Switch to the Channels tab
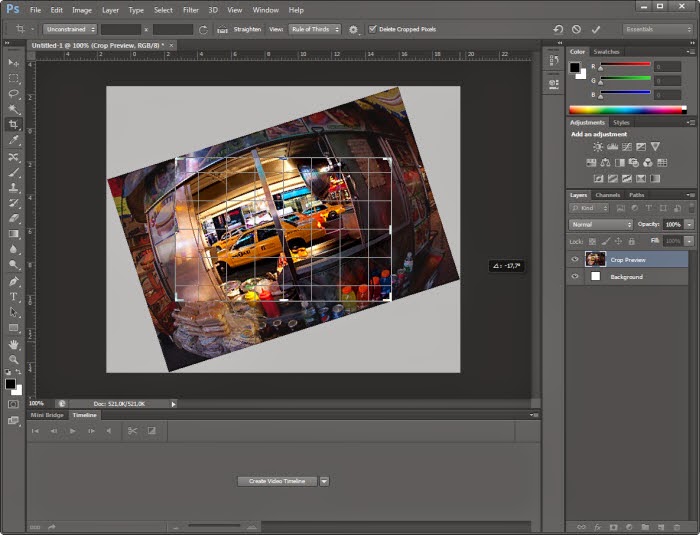The image size is (700, 535). pyautogui.click(x=608, y=195)
